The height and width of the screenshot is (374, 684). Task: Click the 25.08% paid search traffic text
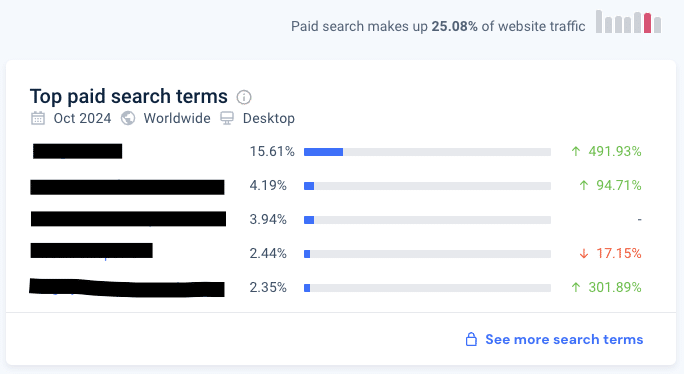pyautogui.click(x=455, y=26)
